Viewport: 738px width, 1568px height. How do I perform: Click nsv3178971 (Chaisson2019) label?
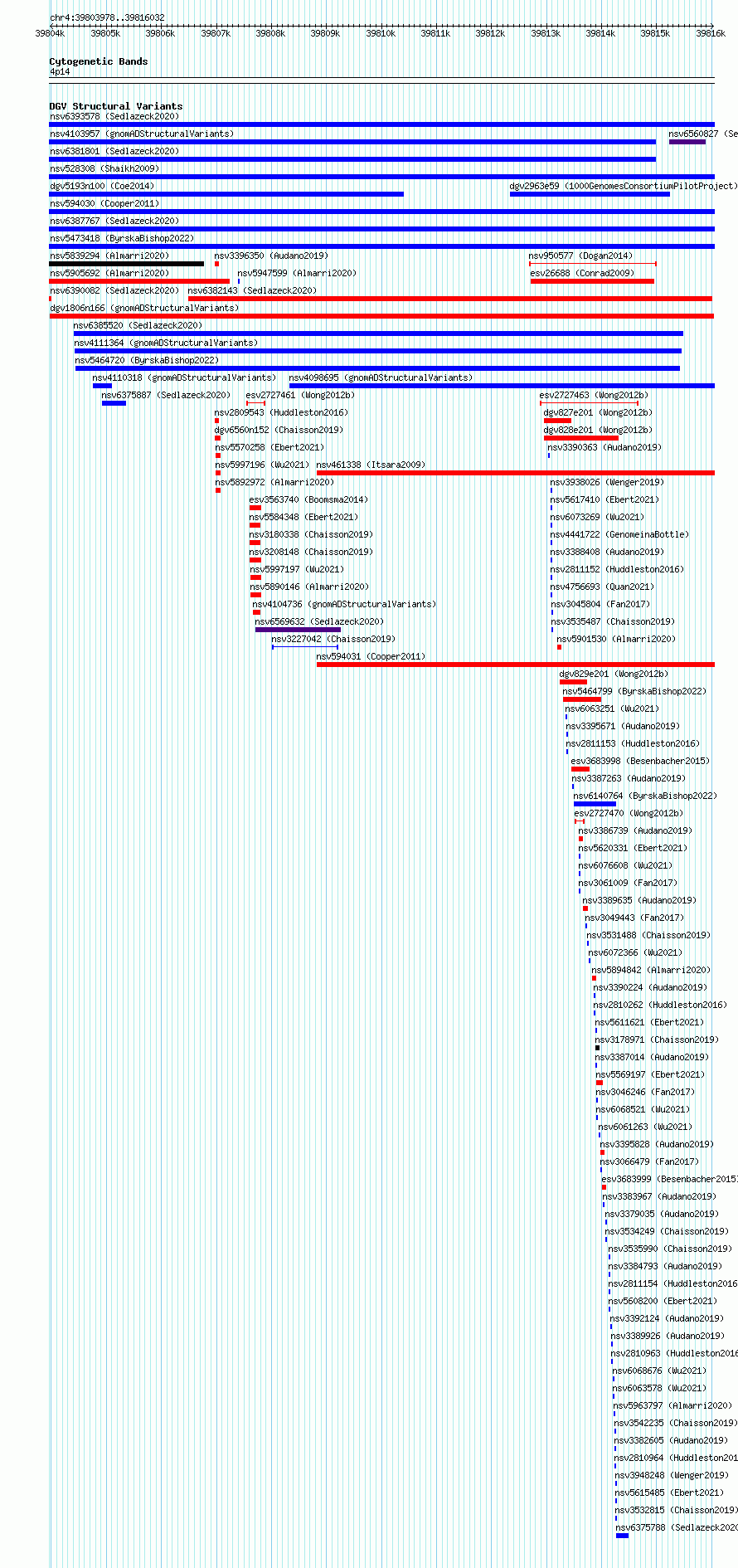pyautogui.click(x=657, y=1040)
